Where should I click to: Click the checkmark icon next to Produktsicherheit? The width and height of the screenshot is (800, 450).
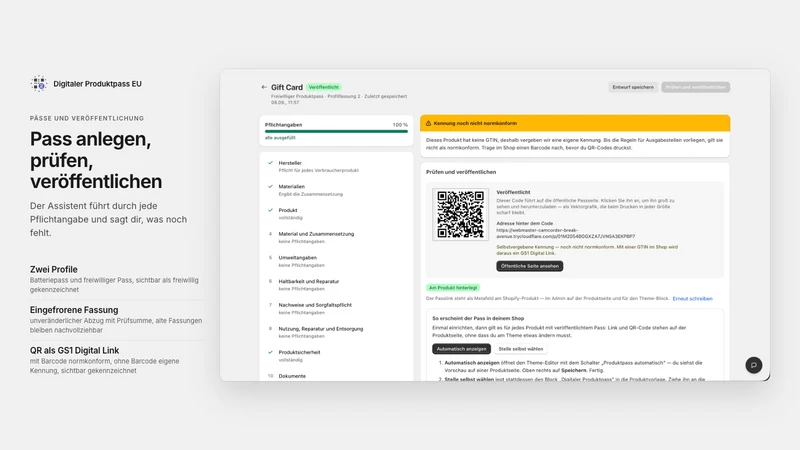(270, 352)
